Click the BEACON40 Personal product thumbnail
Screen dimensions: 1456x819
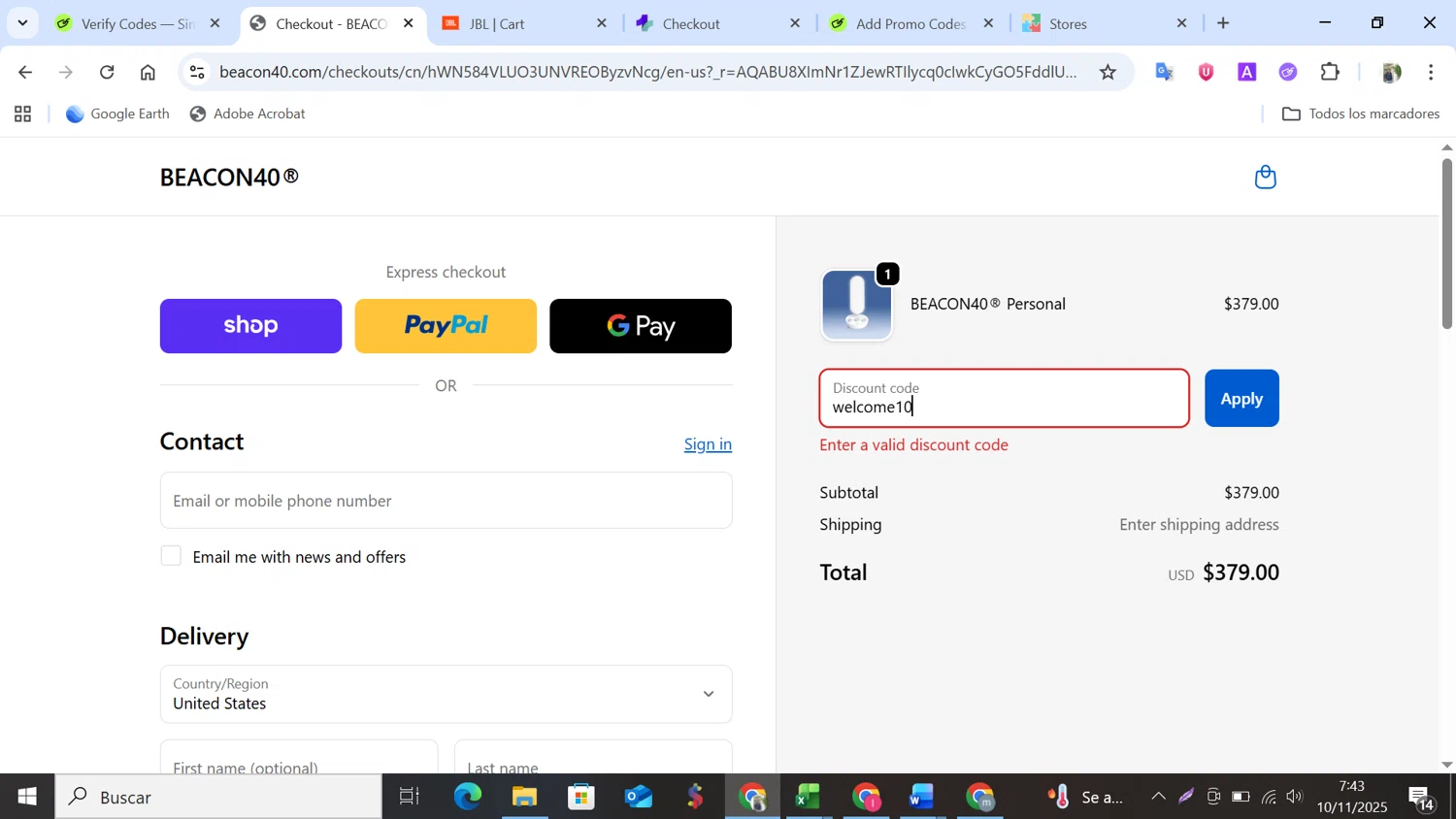click(x=857, y=305)
